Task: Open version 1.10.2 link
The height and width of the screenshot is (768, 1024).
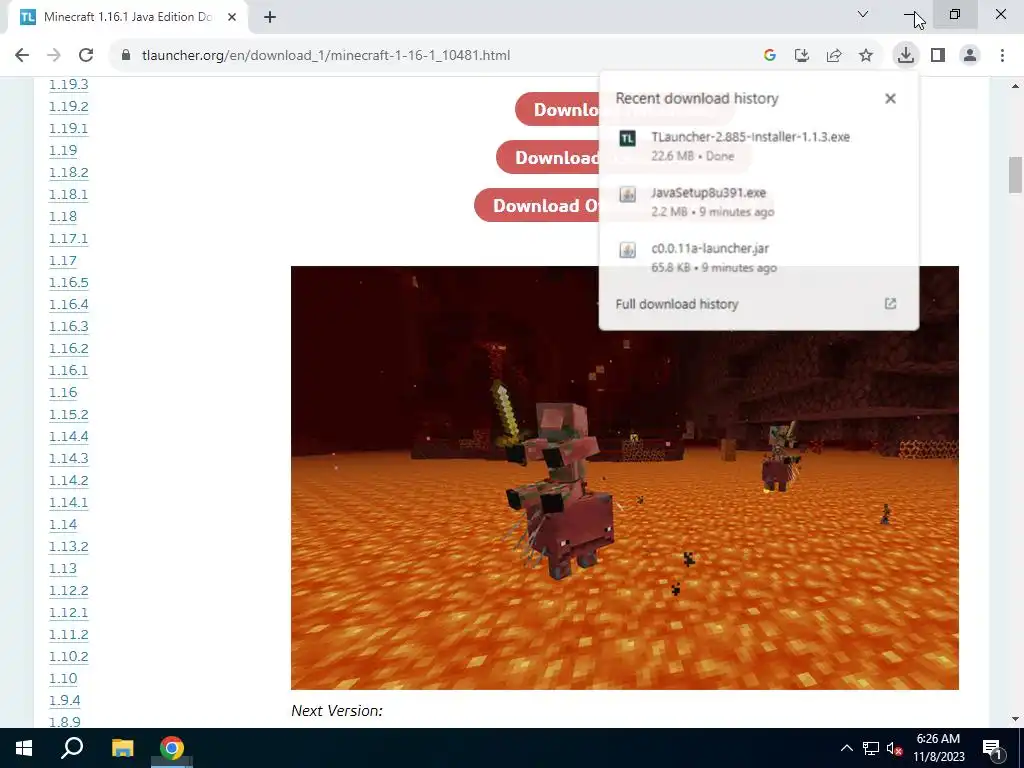Action: tap(69, 656)
